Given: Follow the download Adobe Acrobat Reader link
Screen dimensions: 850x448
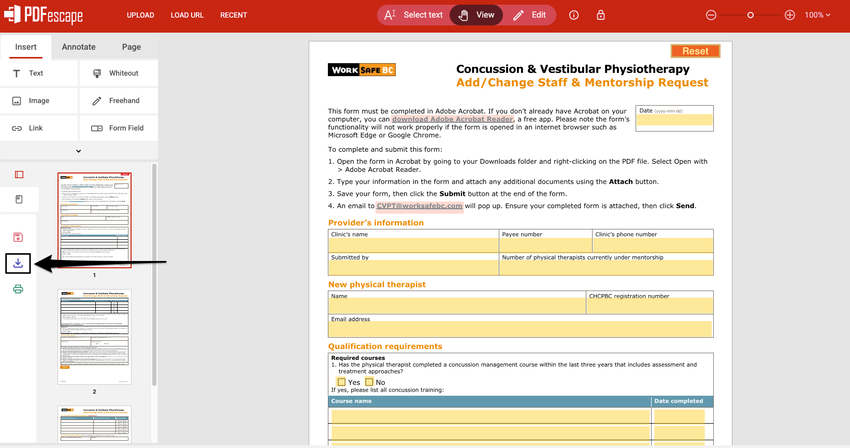Looking at the screenshot, I should tap(453, 119).
